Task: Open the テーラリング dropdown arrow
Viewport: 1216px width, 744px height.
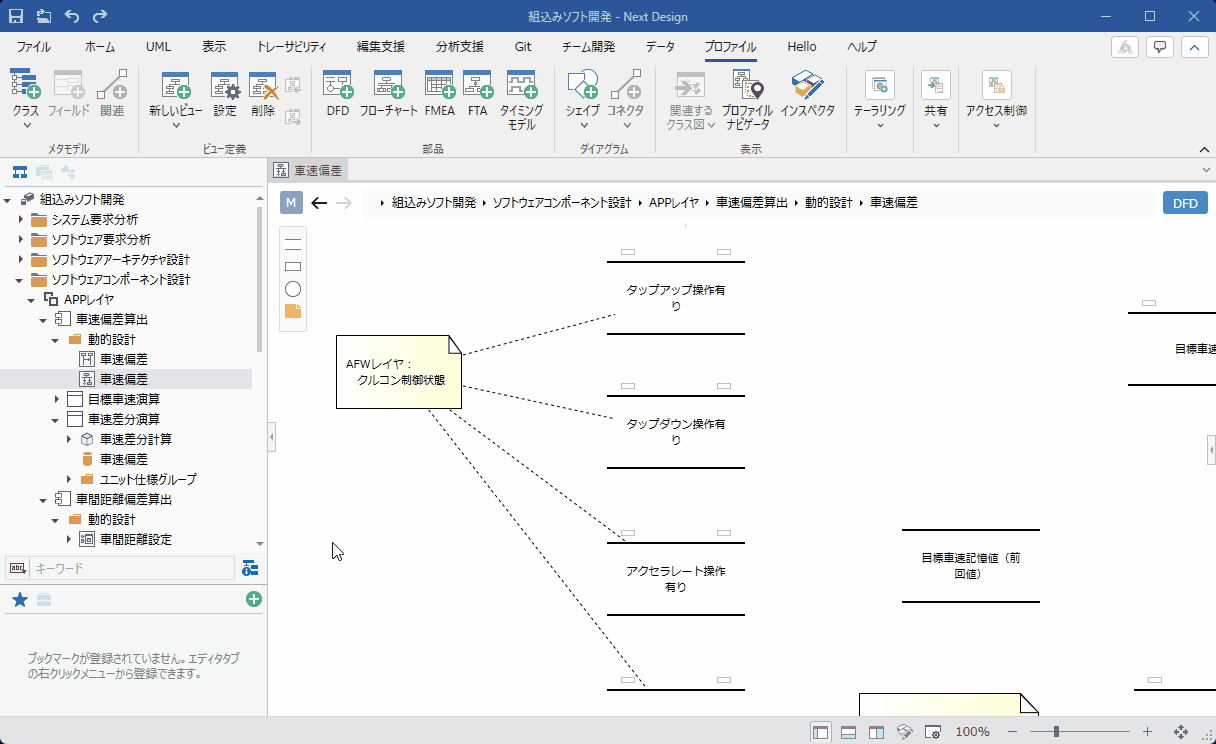Action: [x=880, y=126]
